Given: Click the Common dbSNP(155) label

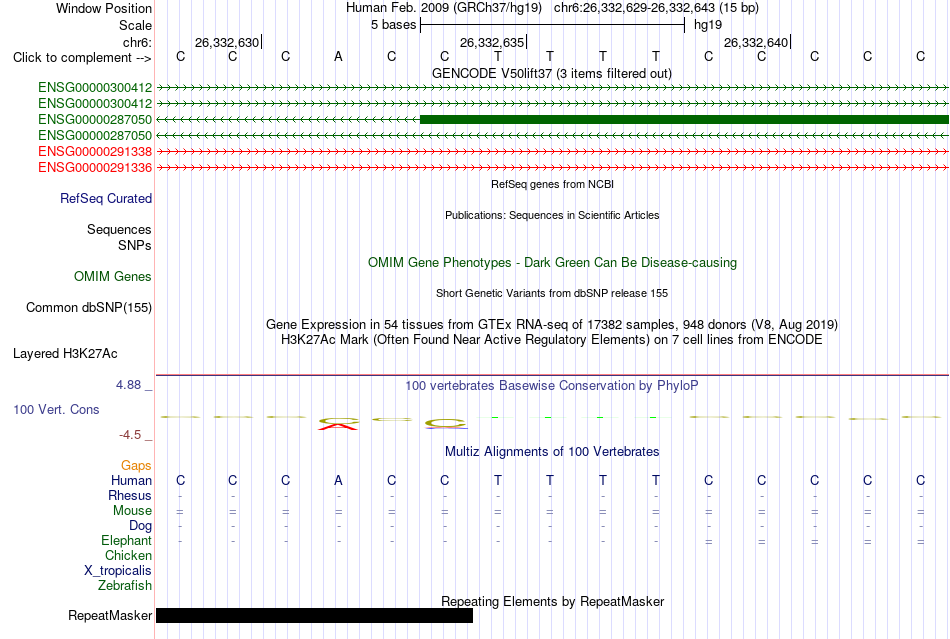Looking at the screenshot, I should 88,307.
